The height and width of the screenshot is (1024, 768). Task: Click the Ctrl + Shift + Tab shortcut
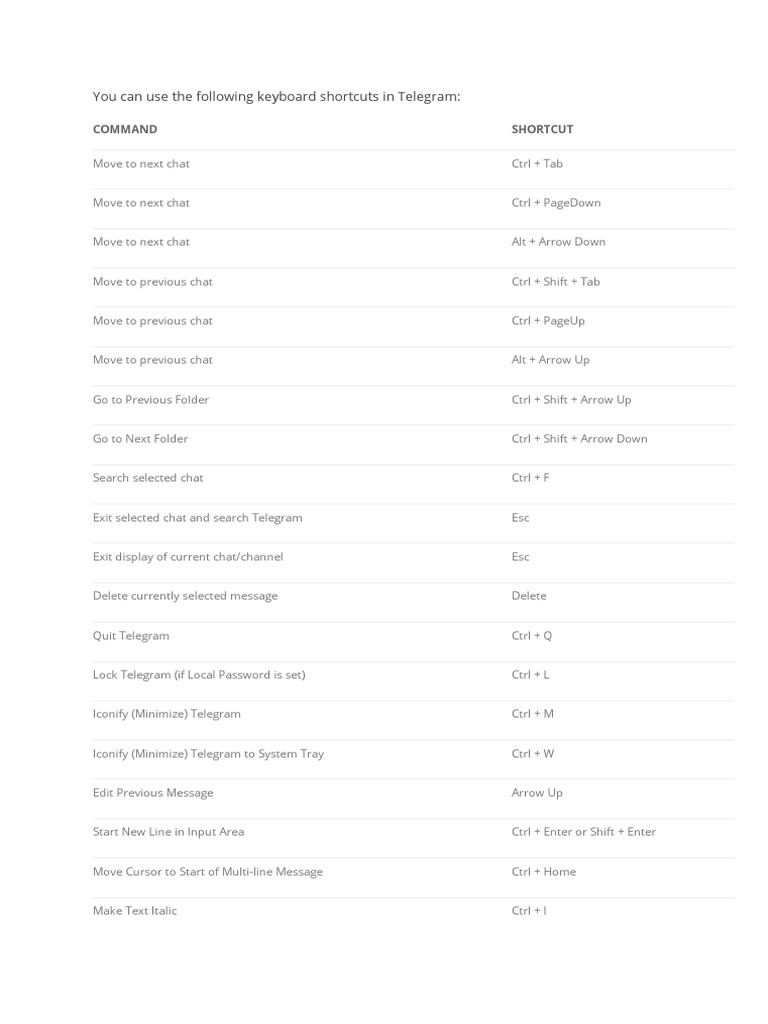[x=555, y=281]
